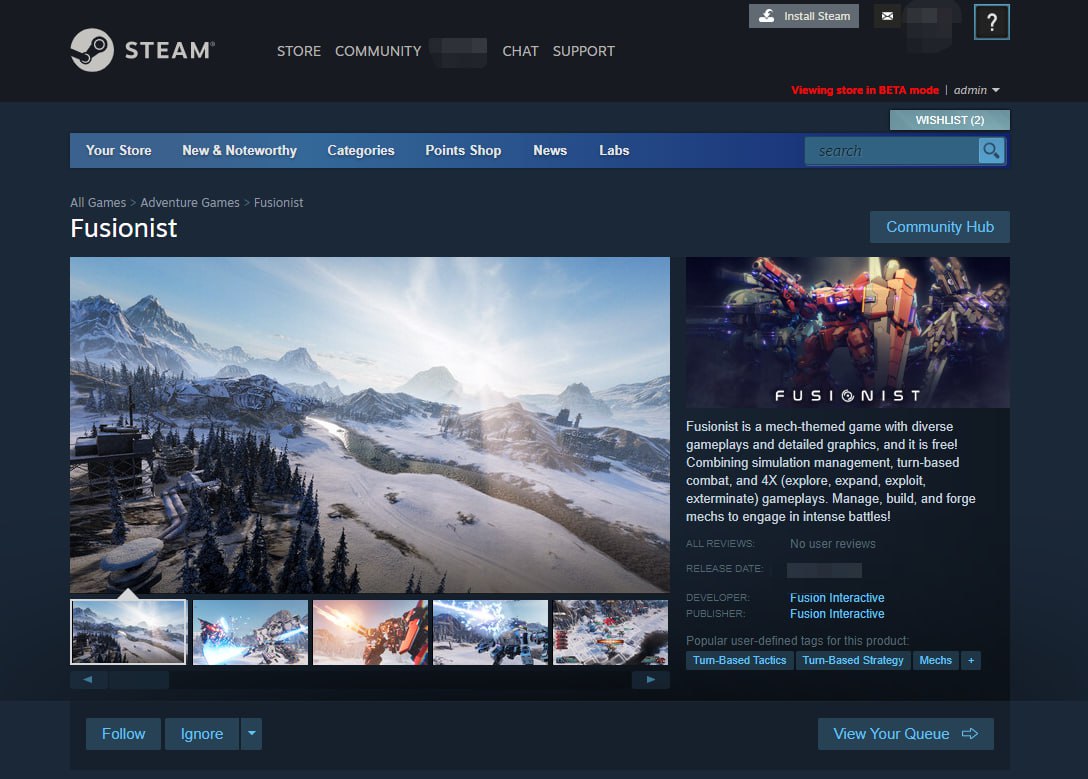Screen dimensions: 1088x779
Task: Click View Your Queue button
Action: 906,733
